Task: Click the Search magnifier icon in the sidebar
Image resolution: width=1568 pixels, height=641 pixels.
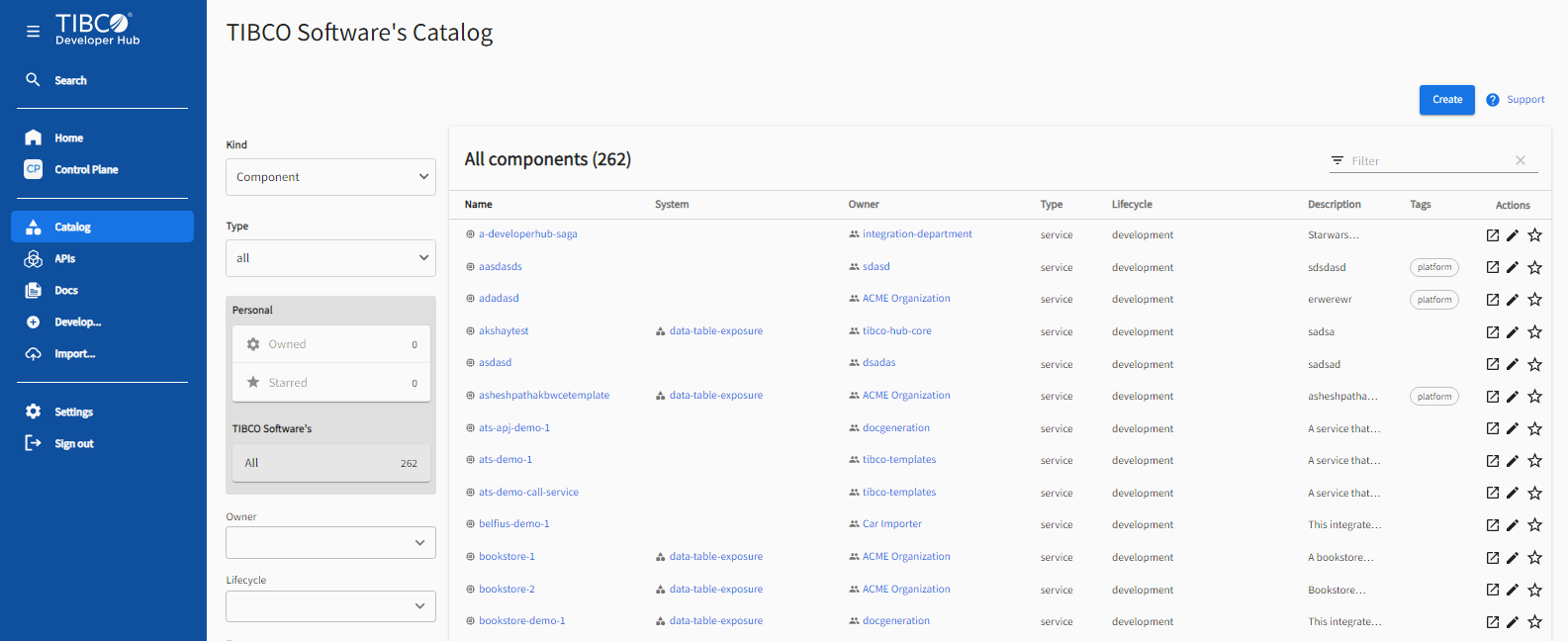Action: click(33, 79)
